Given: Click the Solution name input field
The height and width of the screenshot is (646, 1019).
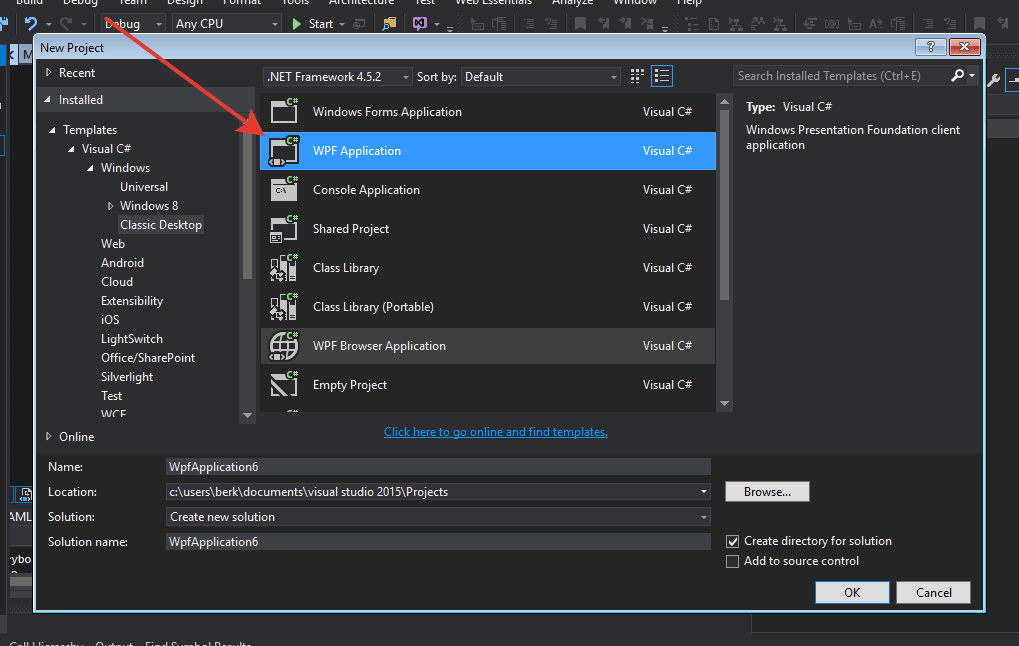Looking at the screenshot, I should [x=438, y=542].
